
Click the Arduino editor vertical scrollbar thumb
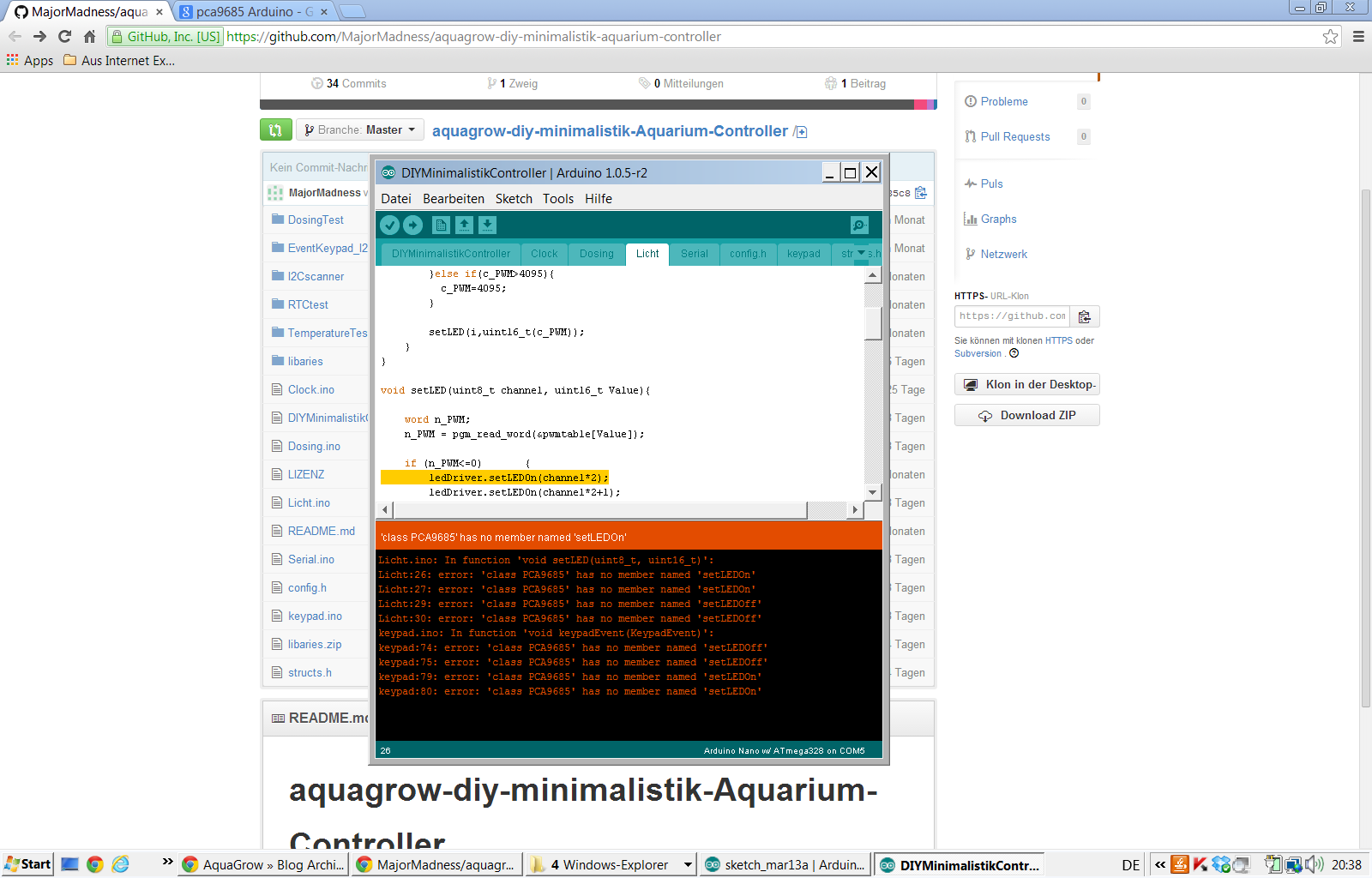point(873,322)
